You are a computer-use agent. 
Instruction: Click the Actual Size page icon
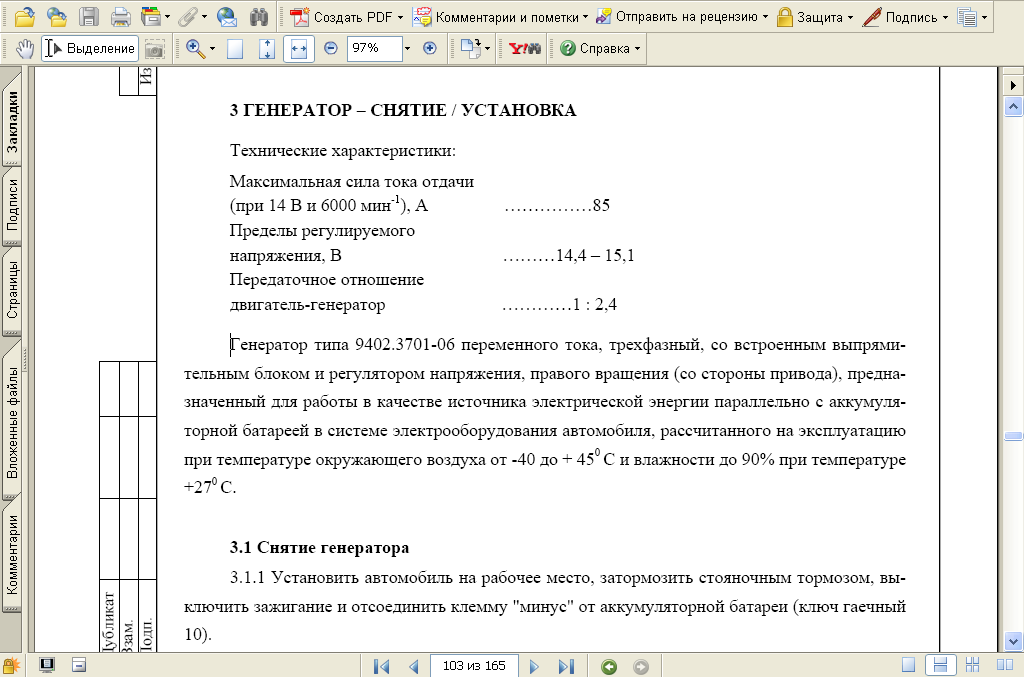[x=235, y=49]
